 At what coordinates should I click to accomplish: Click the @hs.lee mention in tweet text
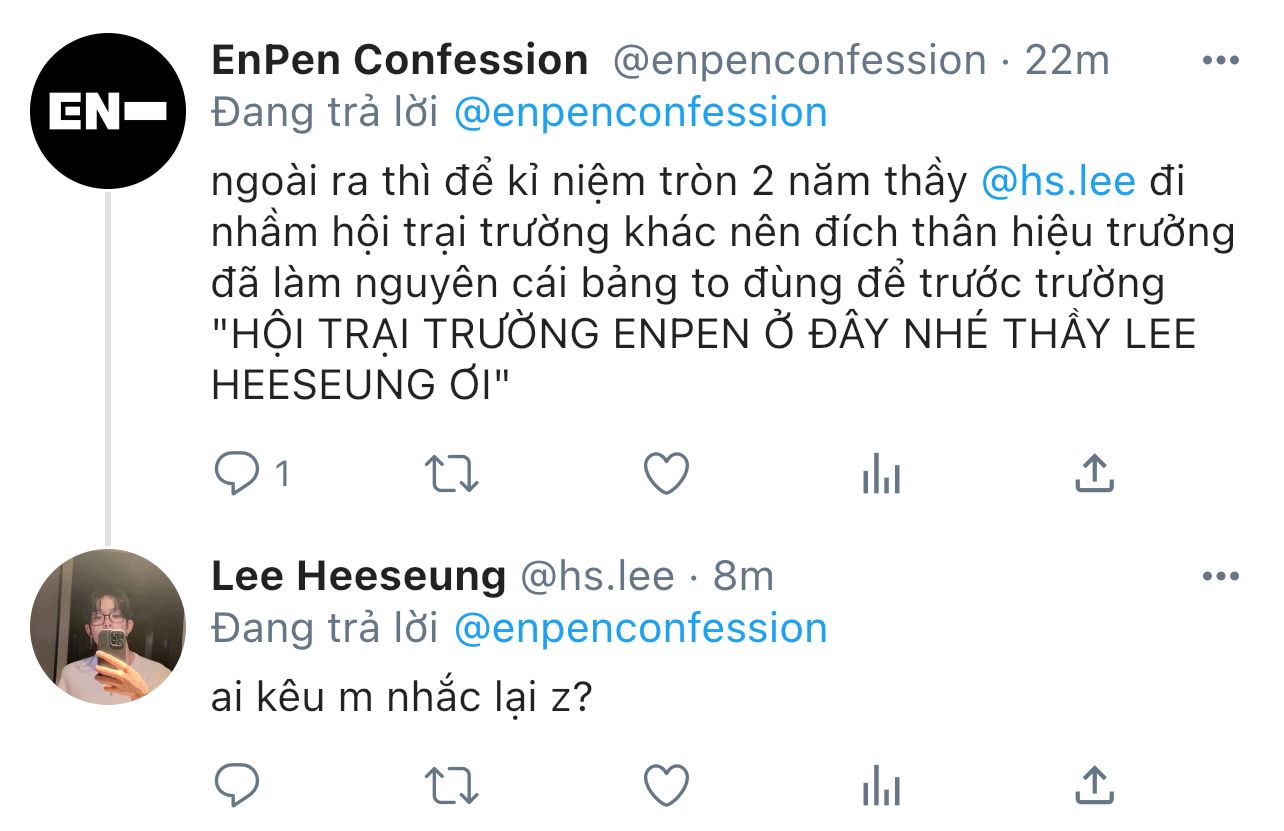point(1059,183)
